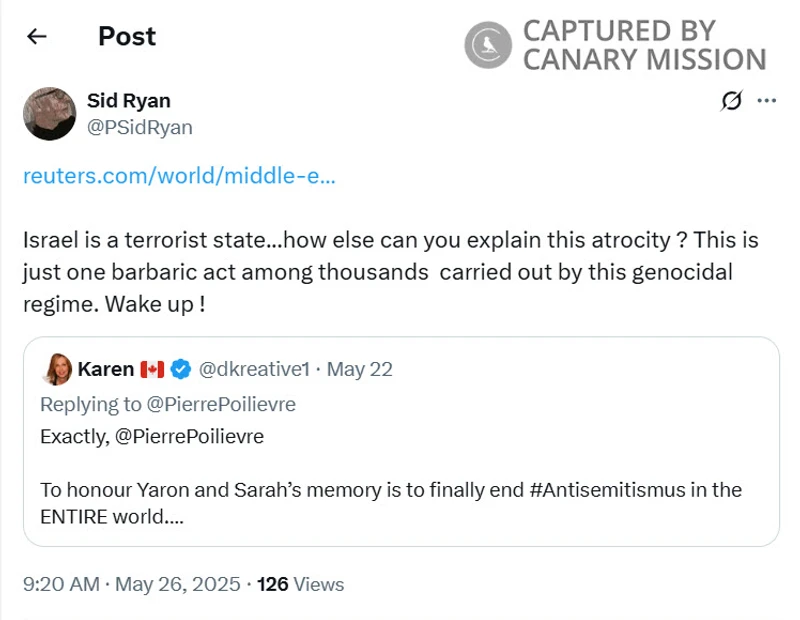The image size is (800, 620).
Task: Click the back arrow icon
Action: click(x=37, y=37)
